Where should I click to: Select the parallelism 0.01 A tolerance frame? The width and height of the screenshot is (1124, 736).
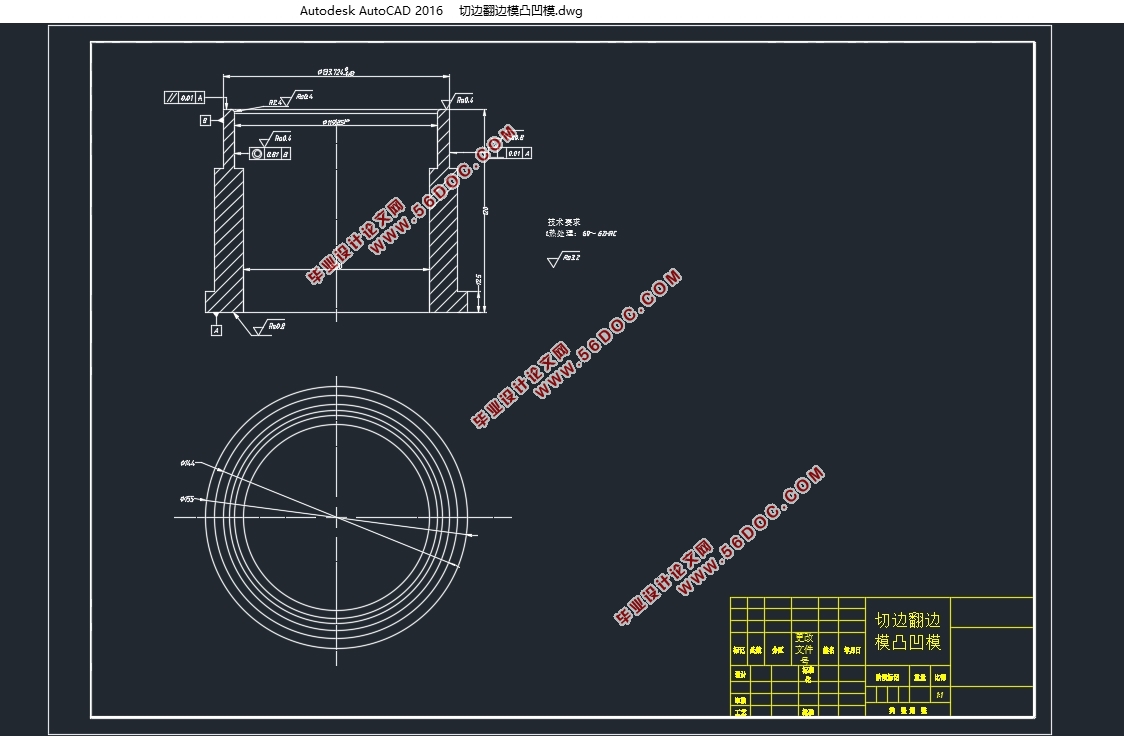click(x=184, y=97)
